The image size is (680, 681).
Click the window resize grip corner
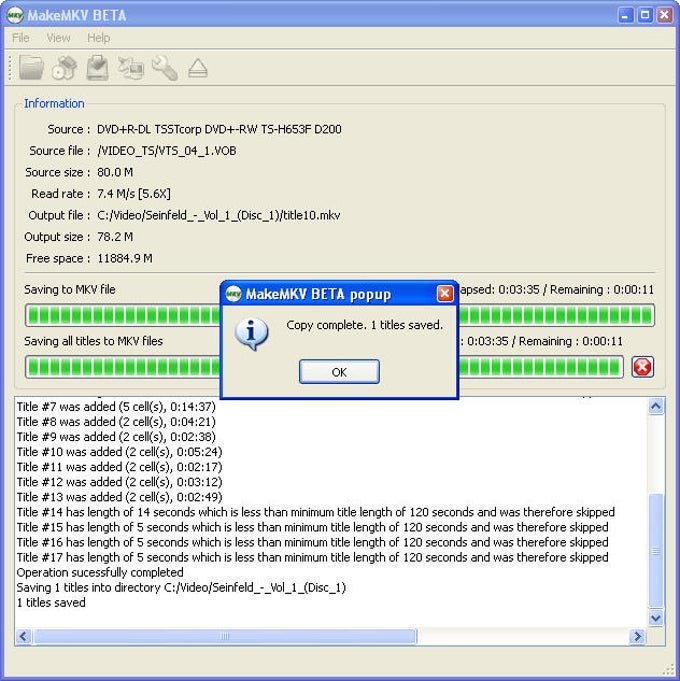[669, 670]
